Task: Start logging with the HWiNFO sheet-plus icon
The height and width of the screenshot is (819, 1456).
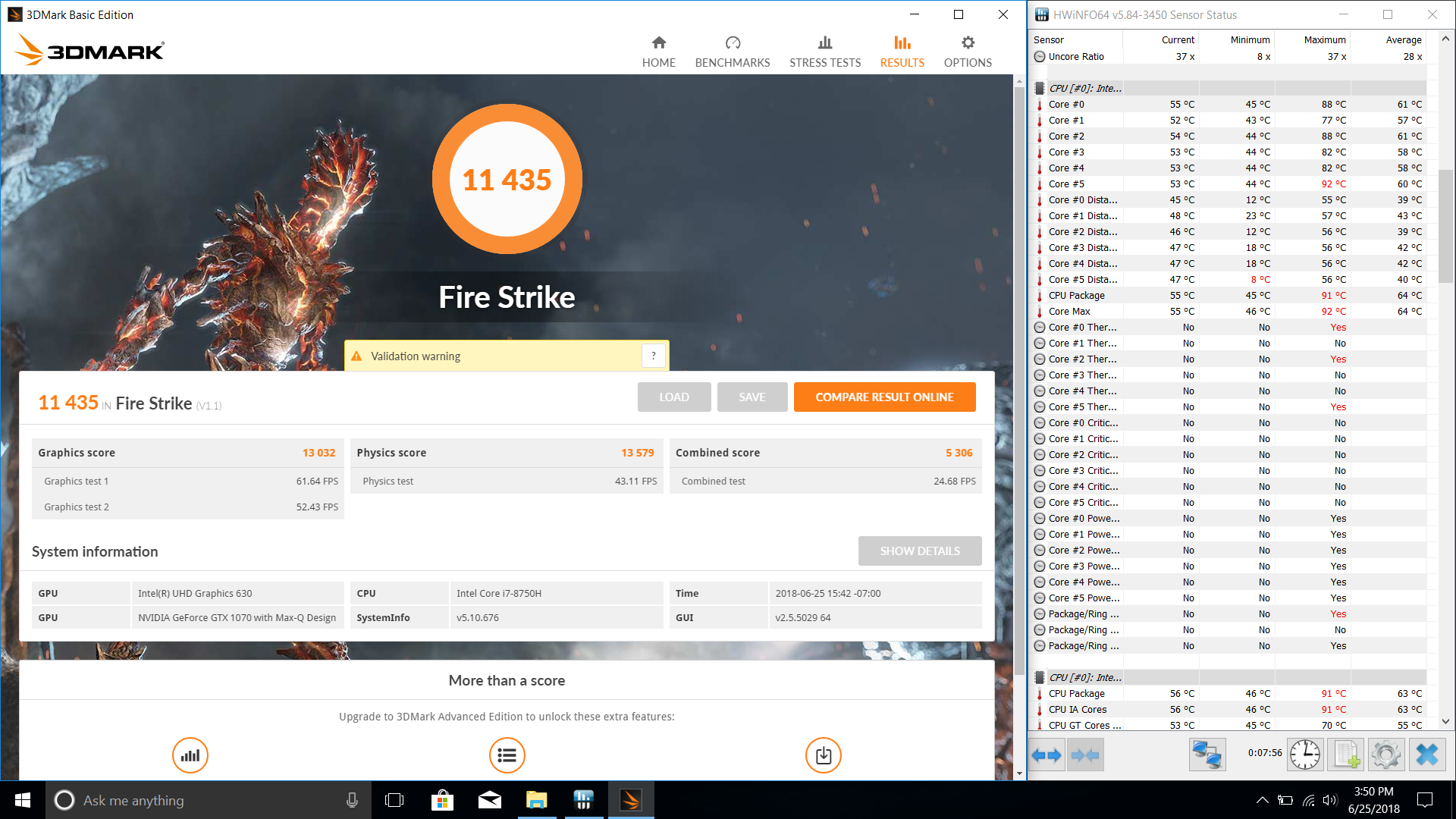Action: click(x=1346, y=755)
